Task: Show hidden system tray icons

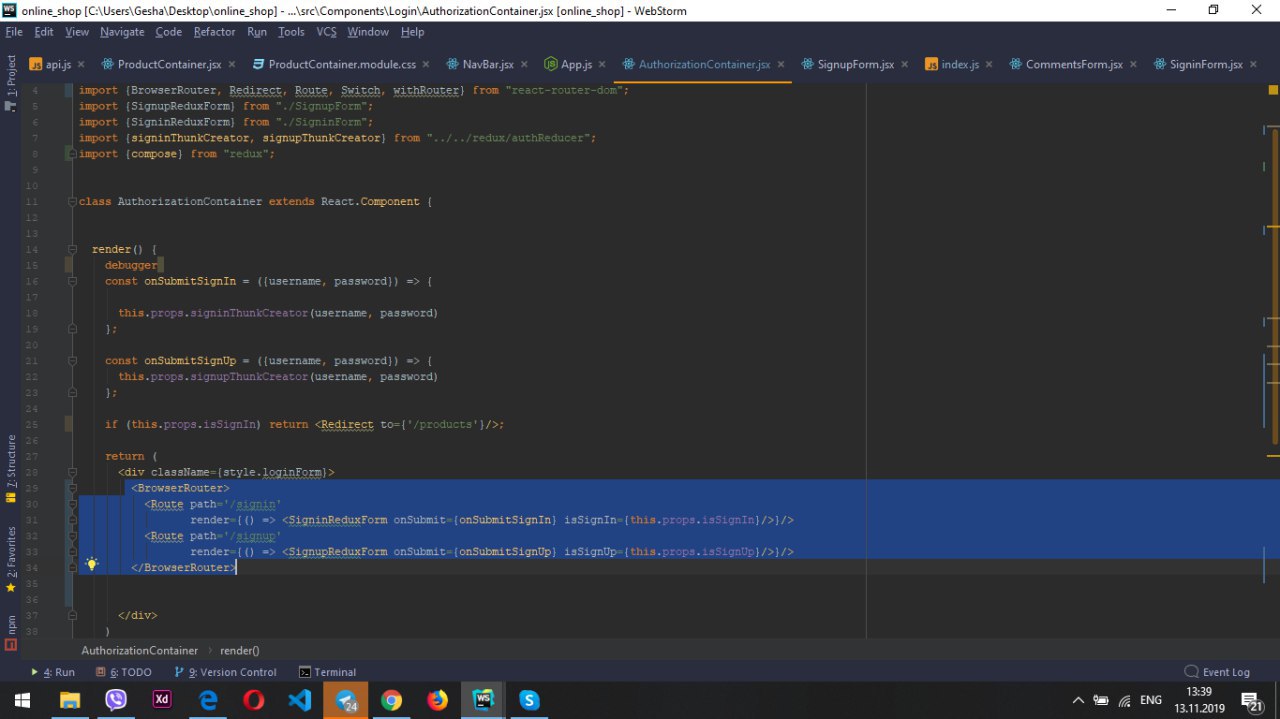Action: pyautogui.click(x=1078, y=700)
